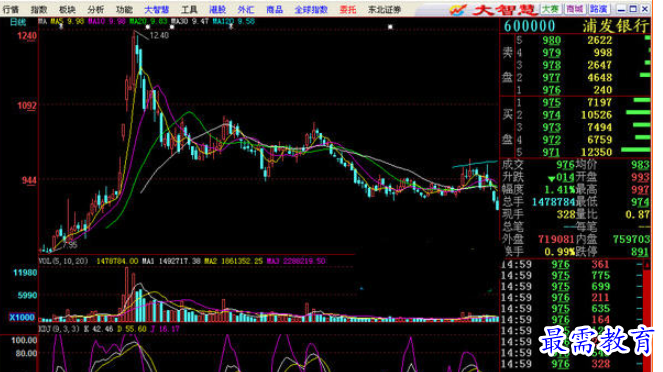Image resolution: width=663 pixels, height=372 pixels.
Task: Click the MA120 9.58 indicator label
Action: click(x=234, y=21)
